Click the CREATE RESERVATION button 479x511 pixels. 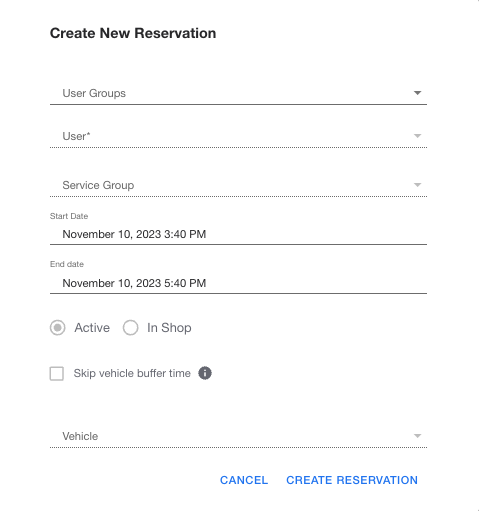pos(352,480)
